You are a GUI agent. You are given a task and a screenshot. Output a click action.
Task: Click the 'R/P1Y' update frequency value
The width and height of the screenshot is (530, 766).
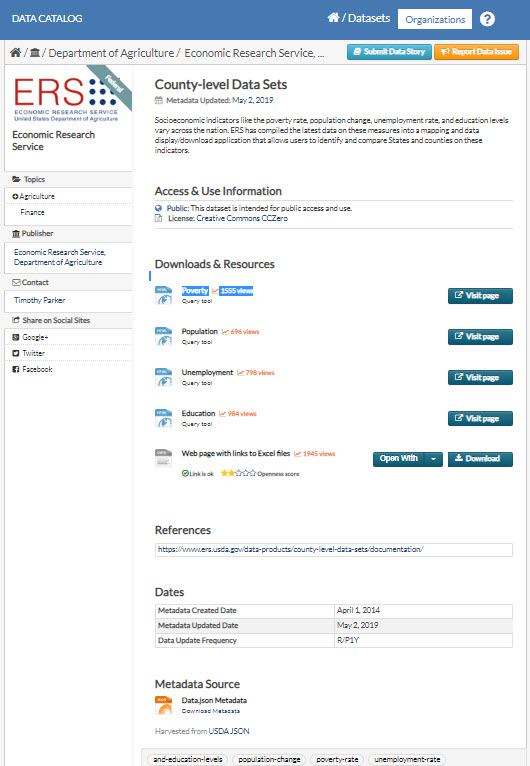pos(348,640)
